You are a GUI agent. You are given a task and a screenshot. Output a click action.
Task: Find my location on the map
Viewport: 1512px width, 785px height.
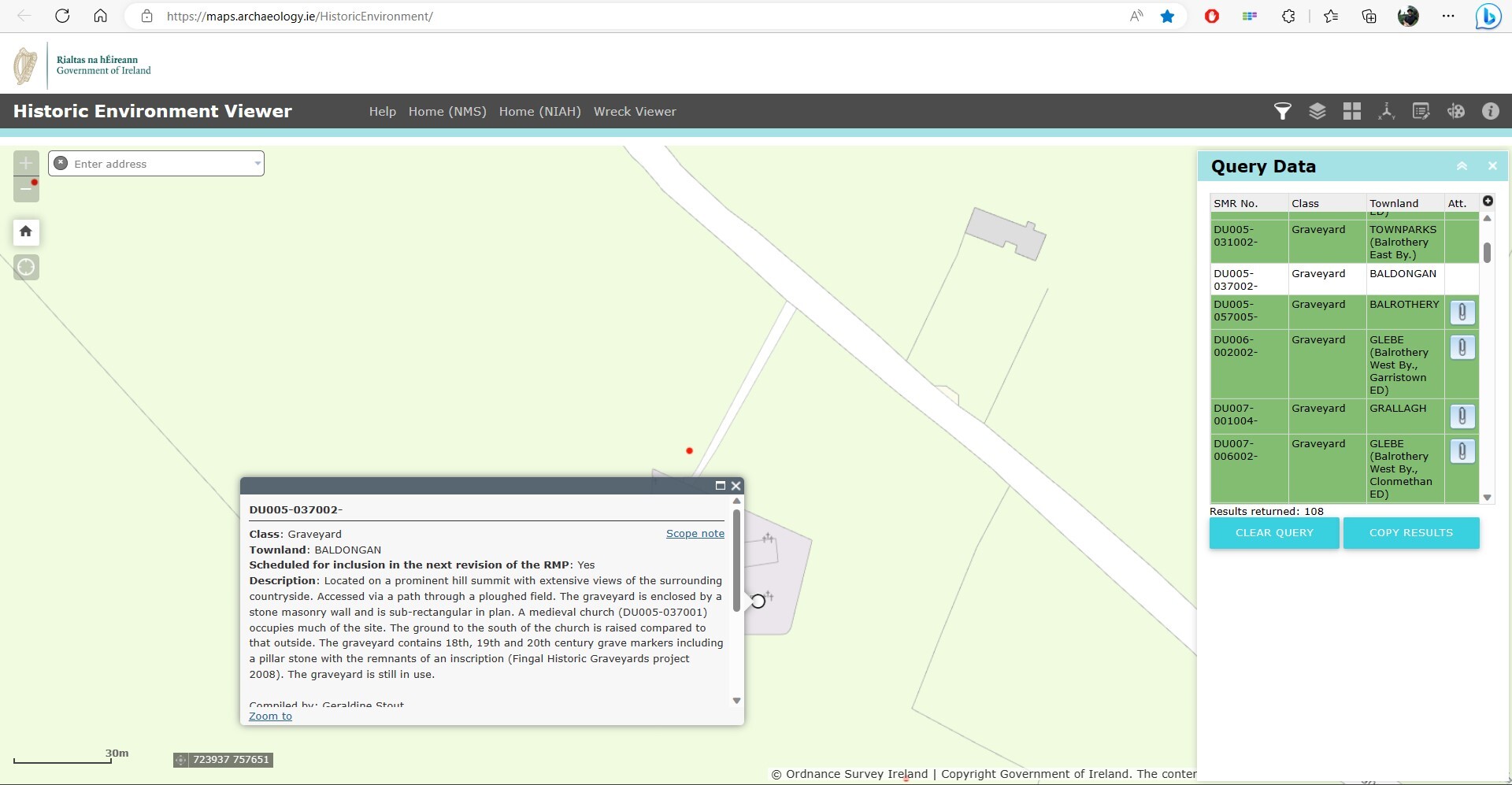[26, 267]
